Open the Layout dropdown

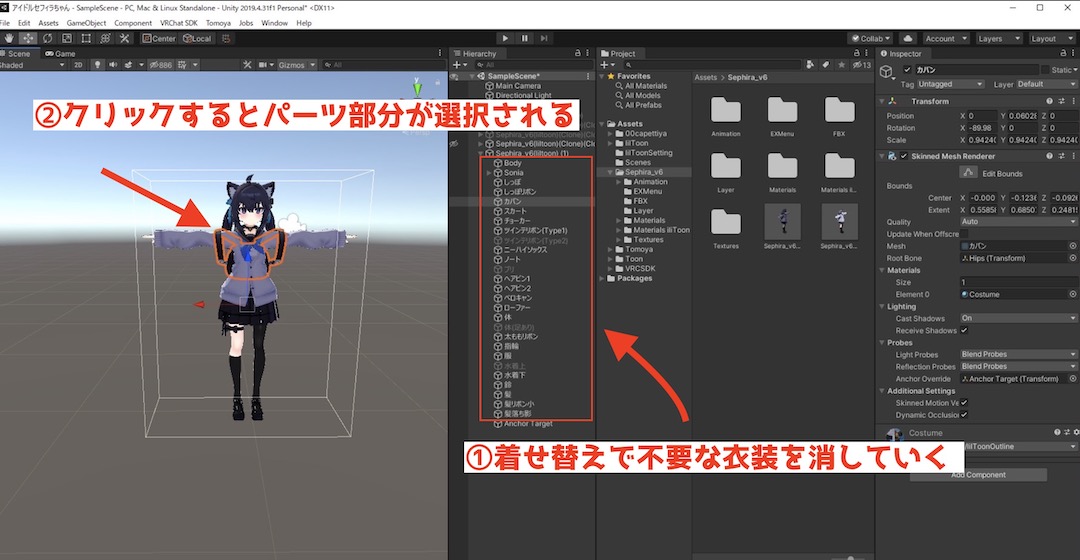click(1052, 39)
